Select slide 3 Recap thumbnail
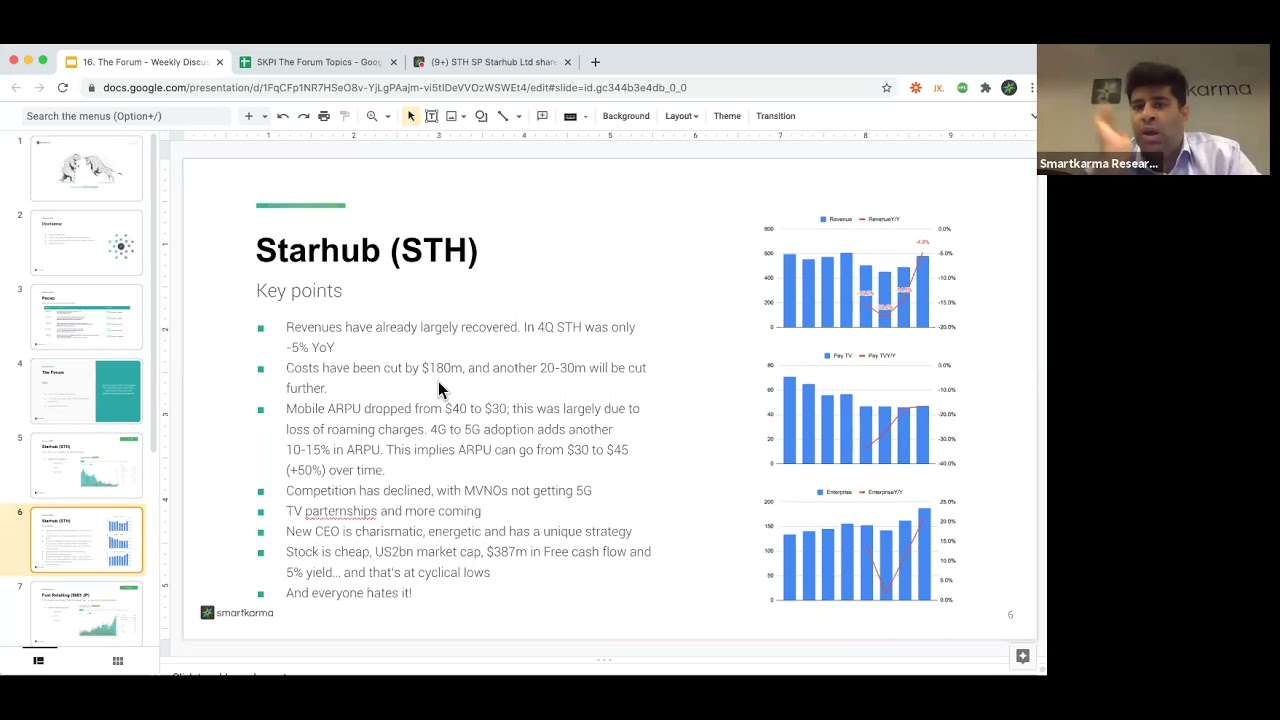This screenshot has width=1280, height=720. coord(87,317)
